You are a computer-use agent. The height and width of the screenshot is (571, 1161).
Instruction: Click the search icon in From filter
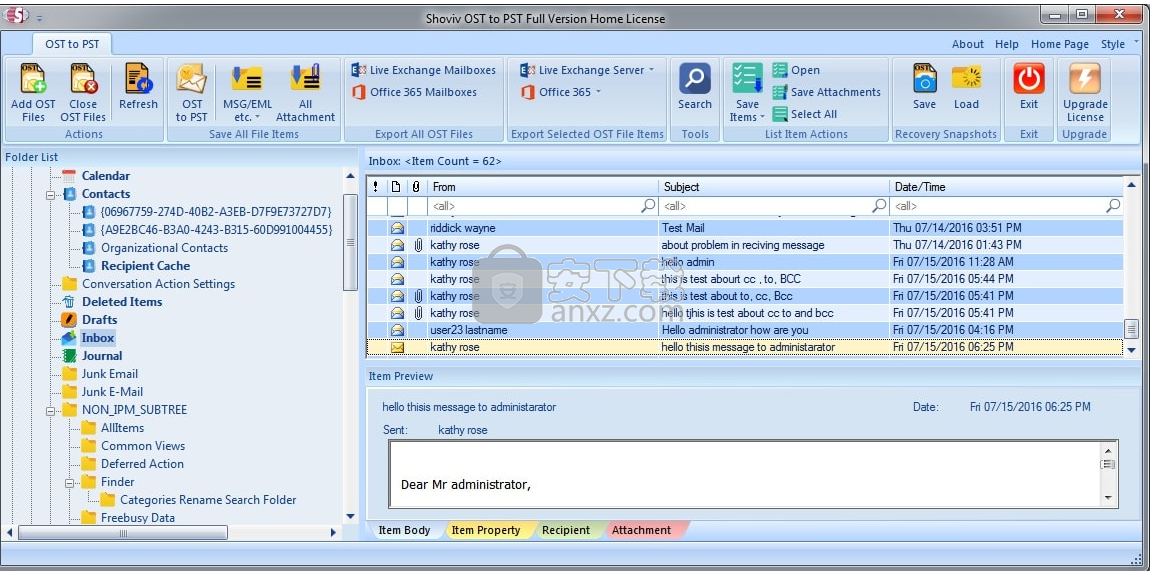pyautogui.click(x=648, y=206)
